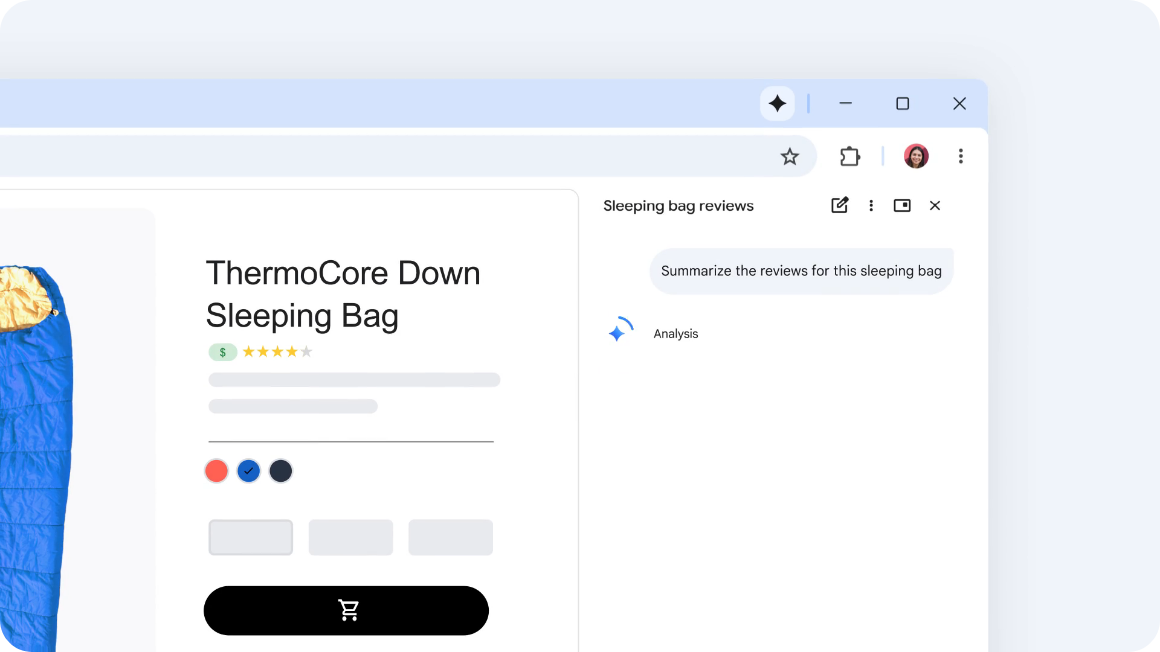
Task: Close the Sleeping bag reviews panel
Action: click(935, 205)
